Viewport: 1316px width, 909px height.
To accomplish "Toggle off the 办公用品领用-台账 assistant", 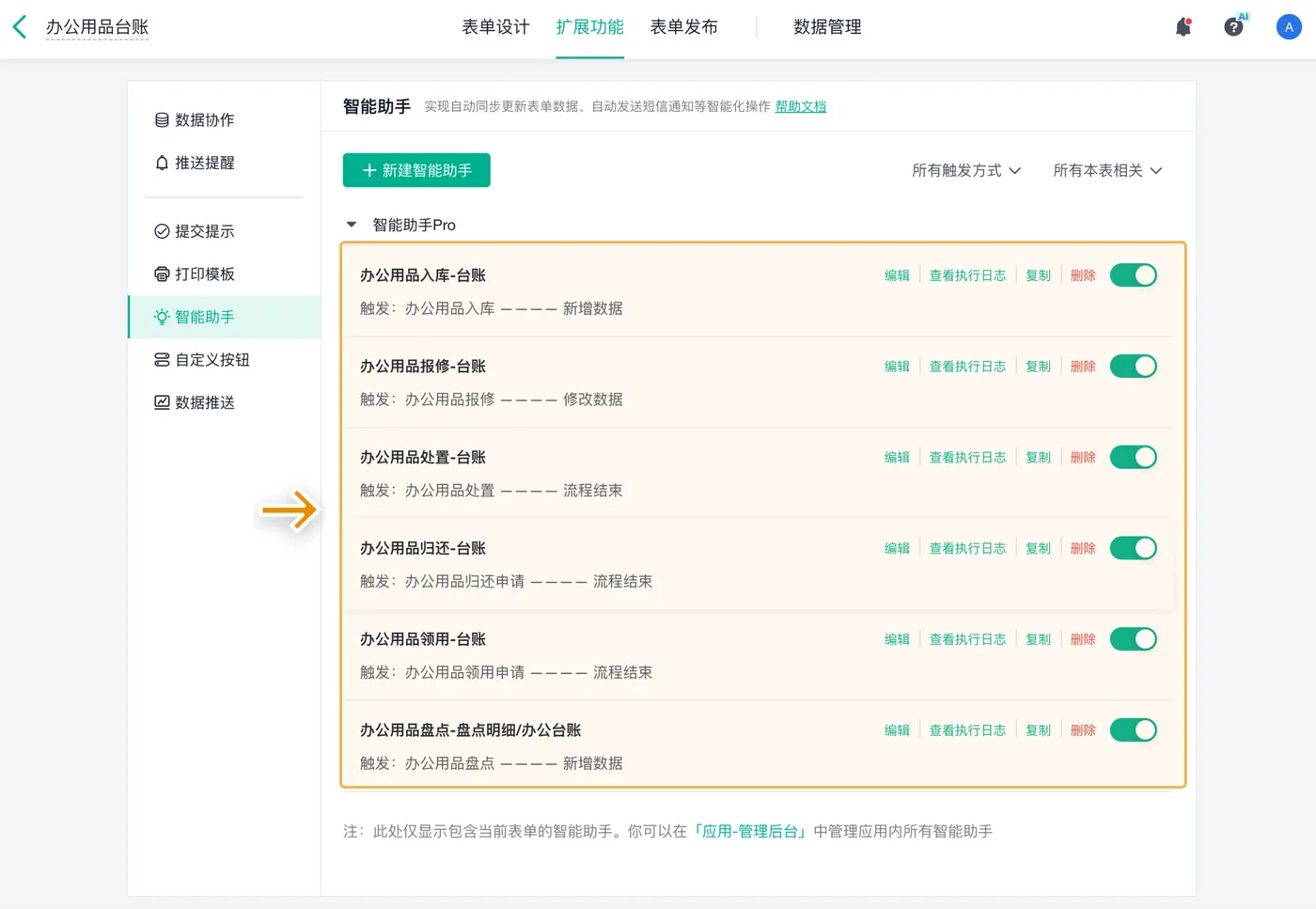I will [1133, 639].
